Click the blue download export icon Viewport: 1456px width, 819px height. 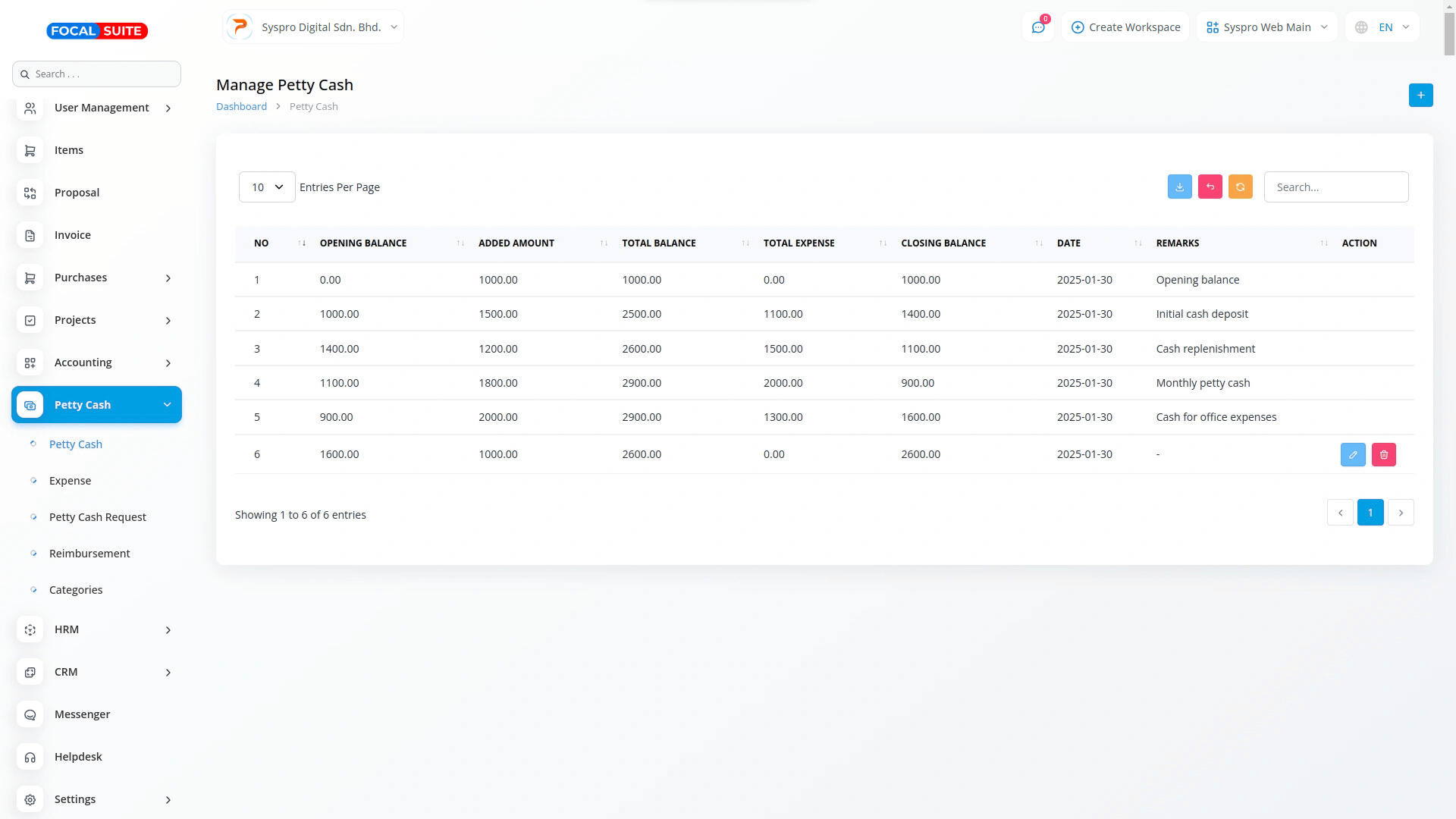pyautogui.click(x=1179, y=187)
